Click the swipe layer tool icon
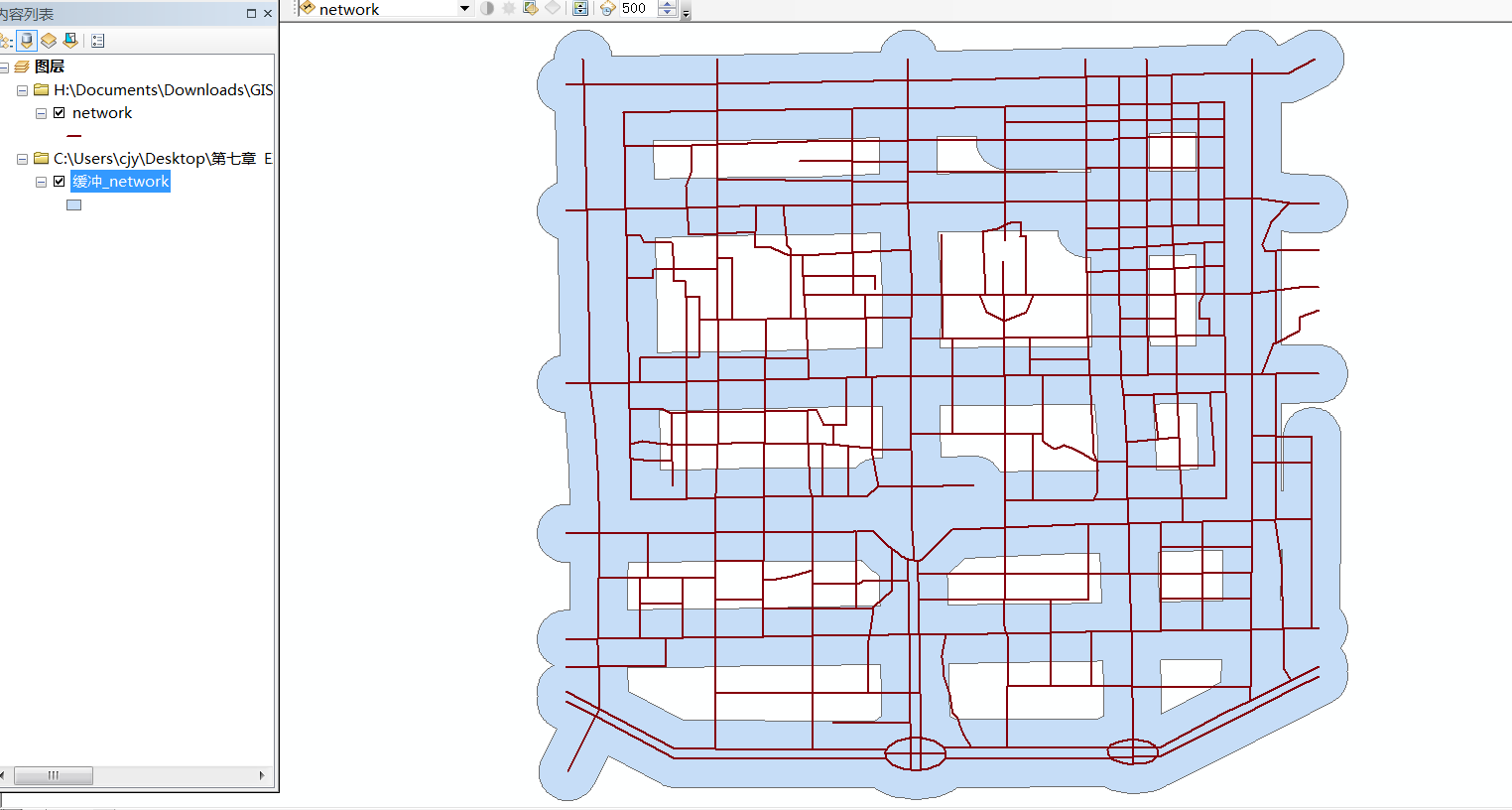This screenshot has width=1512, height=810. pyautogui.click(x=531, y=9)
